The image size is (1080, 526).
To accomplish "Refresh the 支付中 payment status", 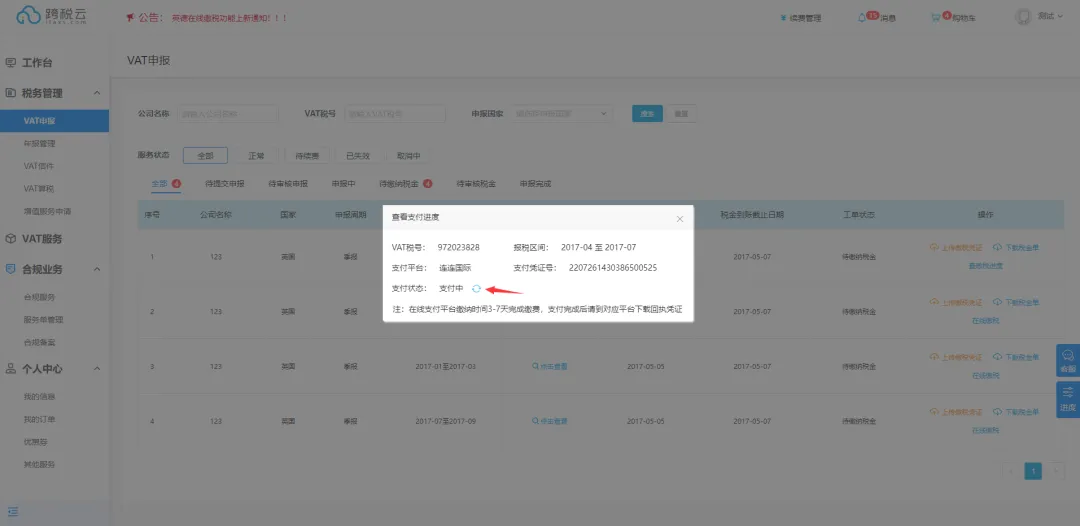I will pos(476,288).
